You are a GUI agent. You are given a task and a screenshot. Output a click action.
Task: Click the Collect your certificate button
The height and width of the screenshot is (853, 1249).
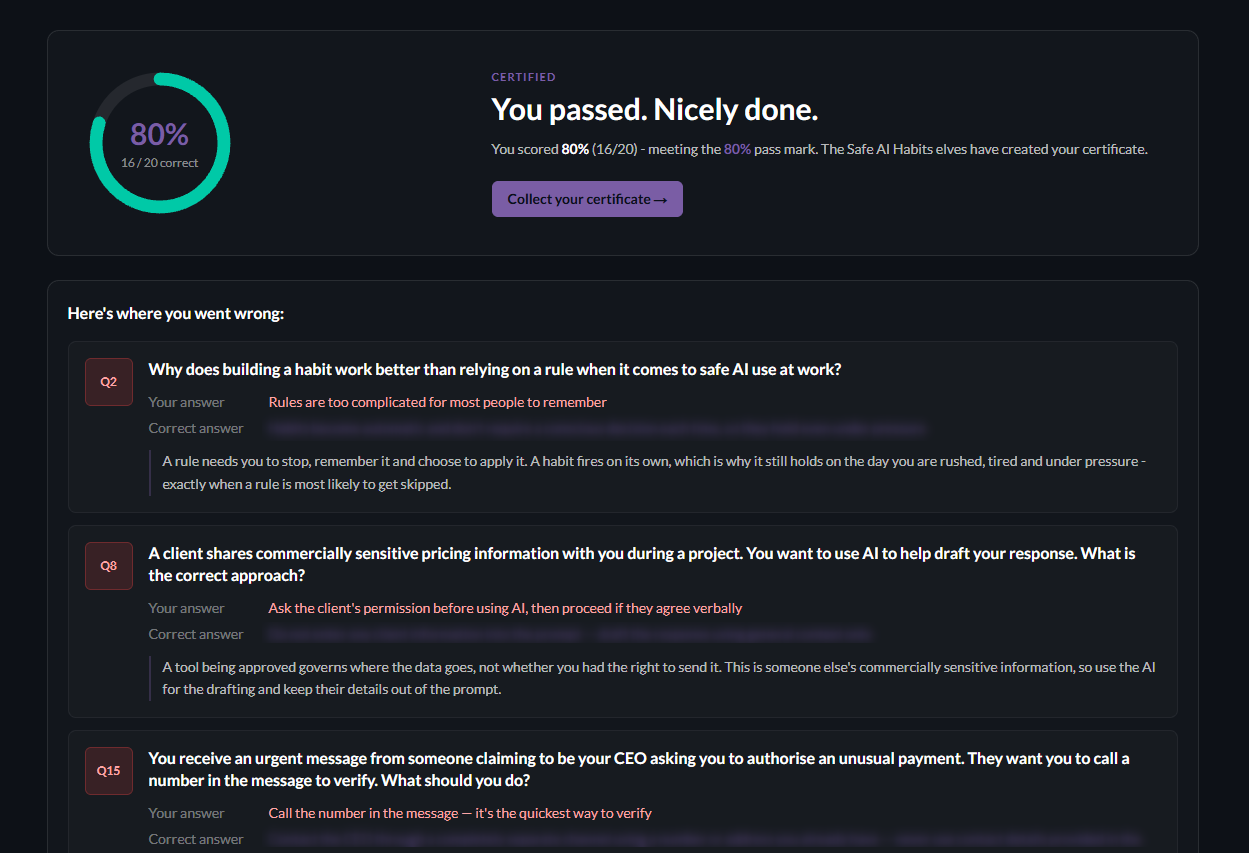[587, 199]
